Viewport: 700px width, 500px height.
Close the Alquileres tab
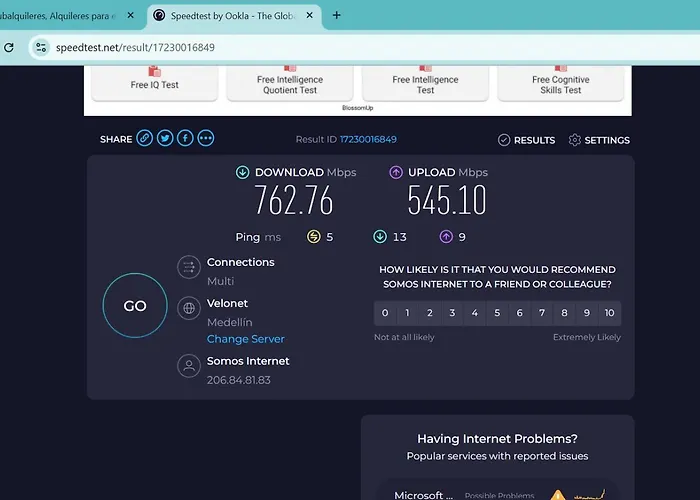pos(130,16)
